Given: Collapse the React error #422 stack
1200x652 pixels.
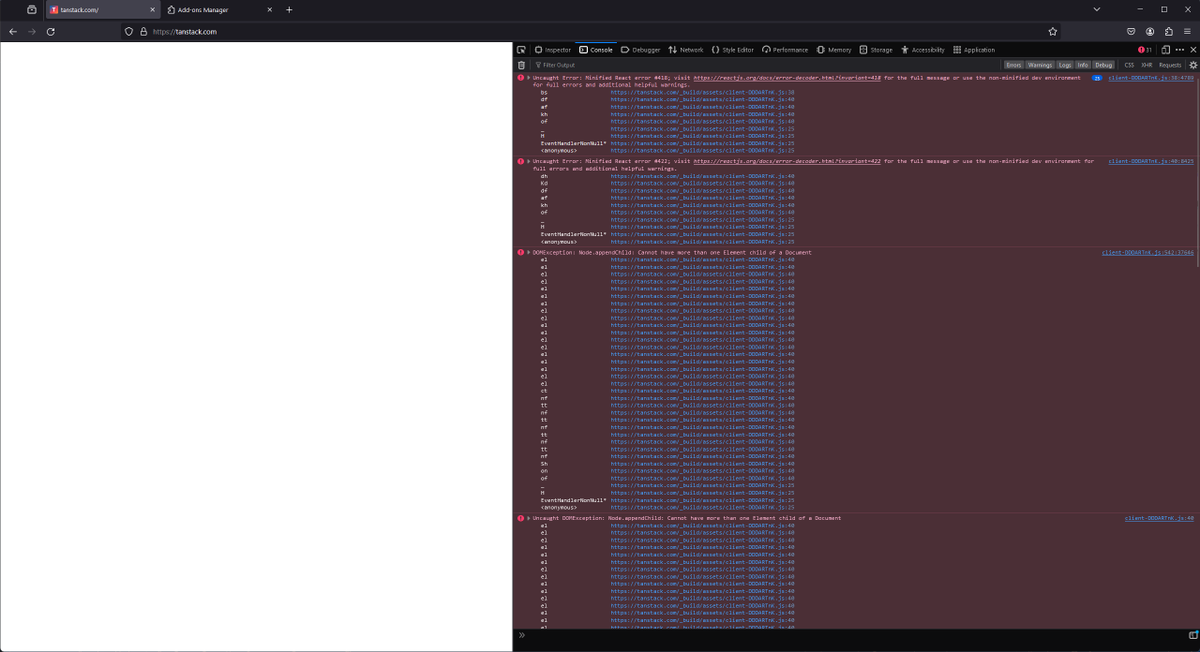Looking at the screenshot, I should pos(528,161).
